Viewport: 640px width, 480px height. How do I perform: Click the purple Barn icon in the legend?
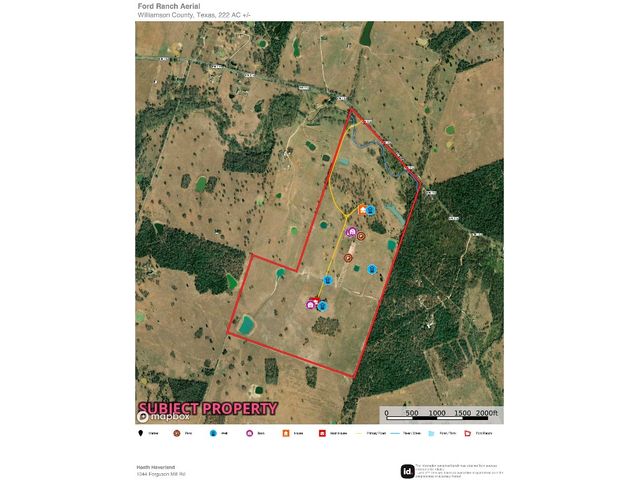tap(249, 434)
